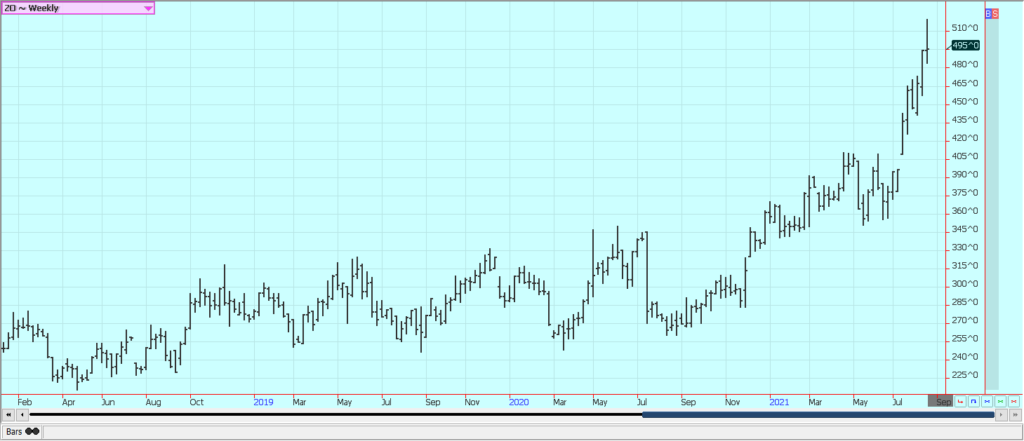Click the 330^0 price axis label

tap(965, 248)
